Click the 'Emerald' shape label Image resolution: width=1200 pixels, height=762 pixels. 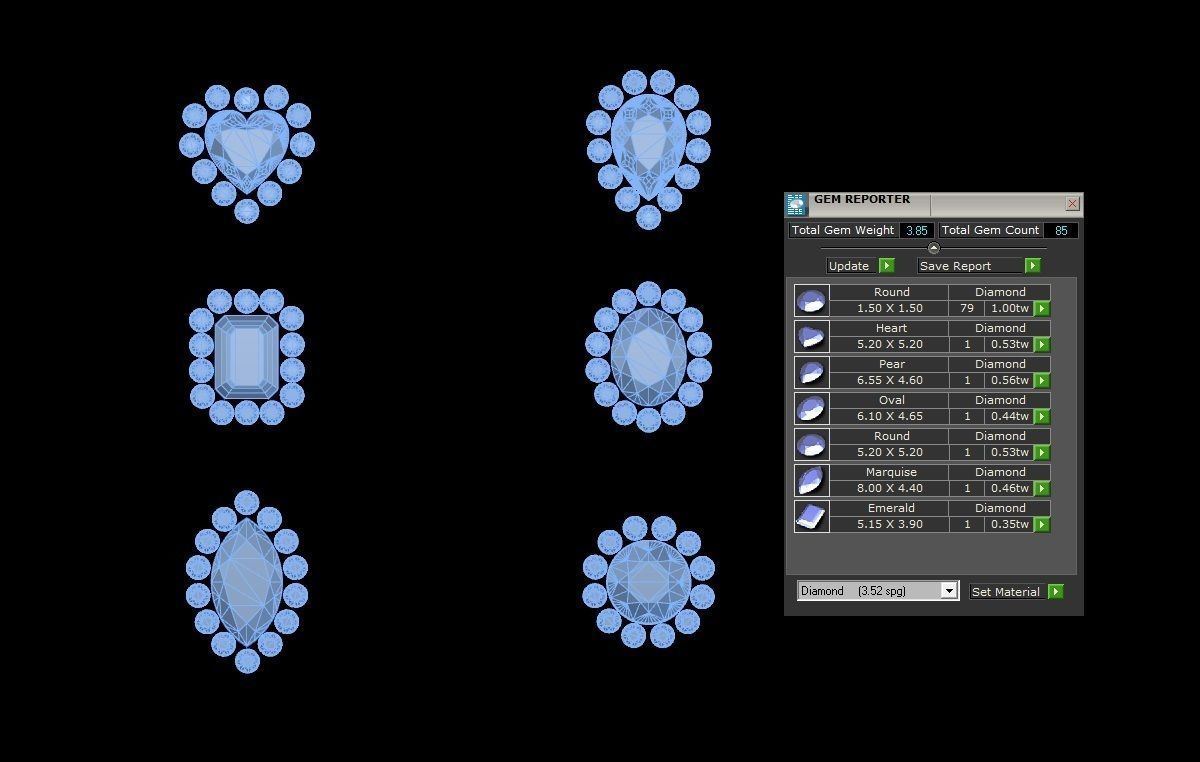pos(891,508)
